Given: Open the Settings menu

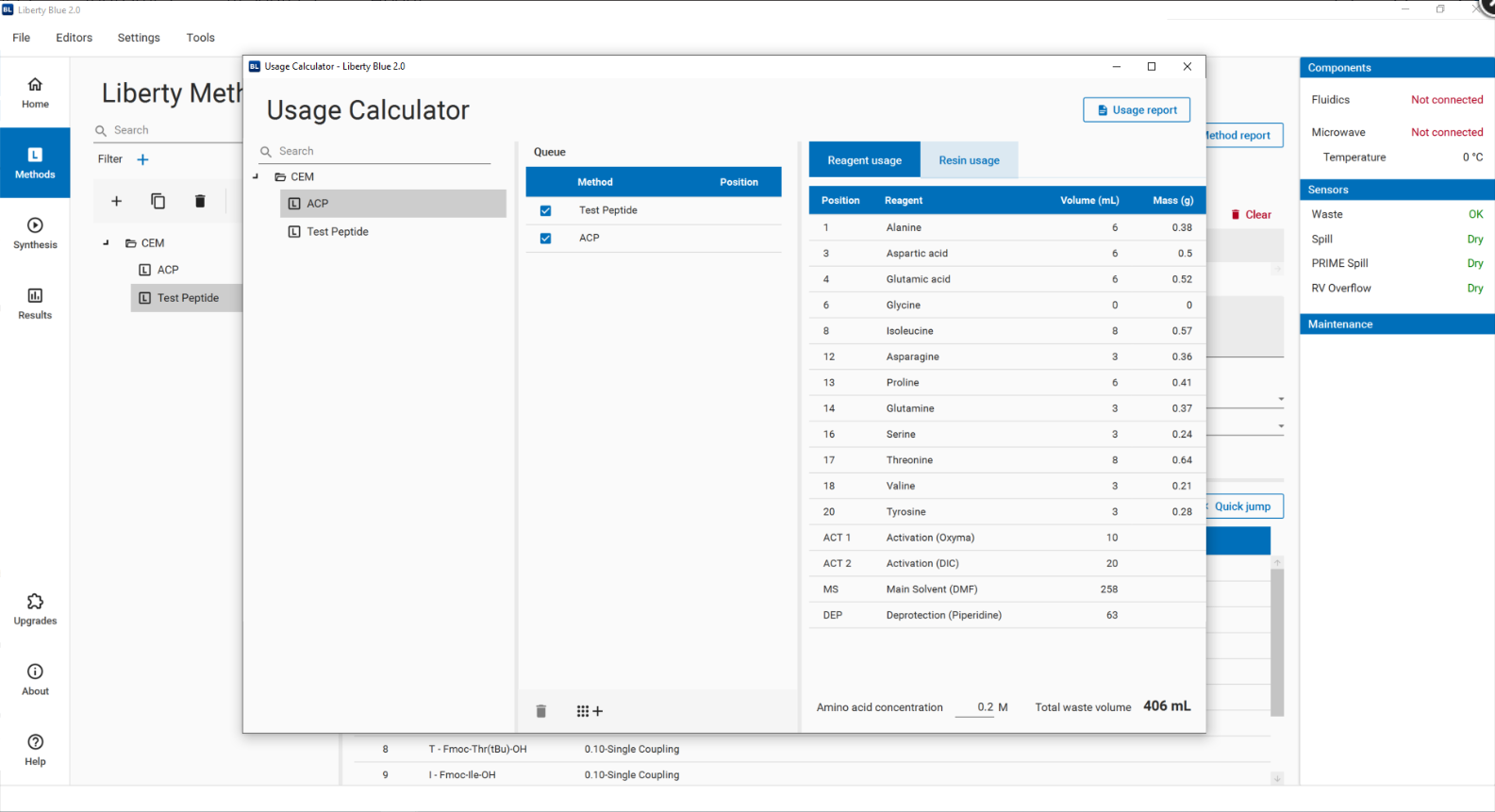Looking at the screenshot, I should 139,38.
